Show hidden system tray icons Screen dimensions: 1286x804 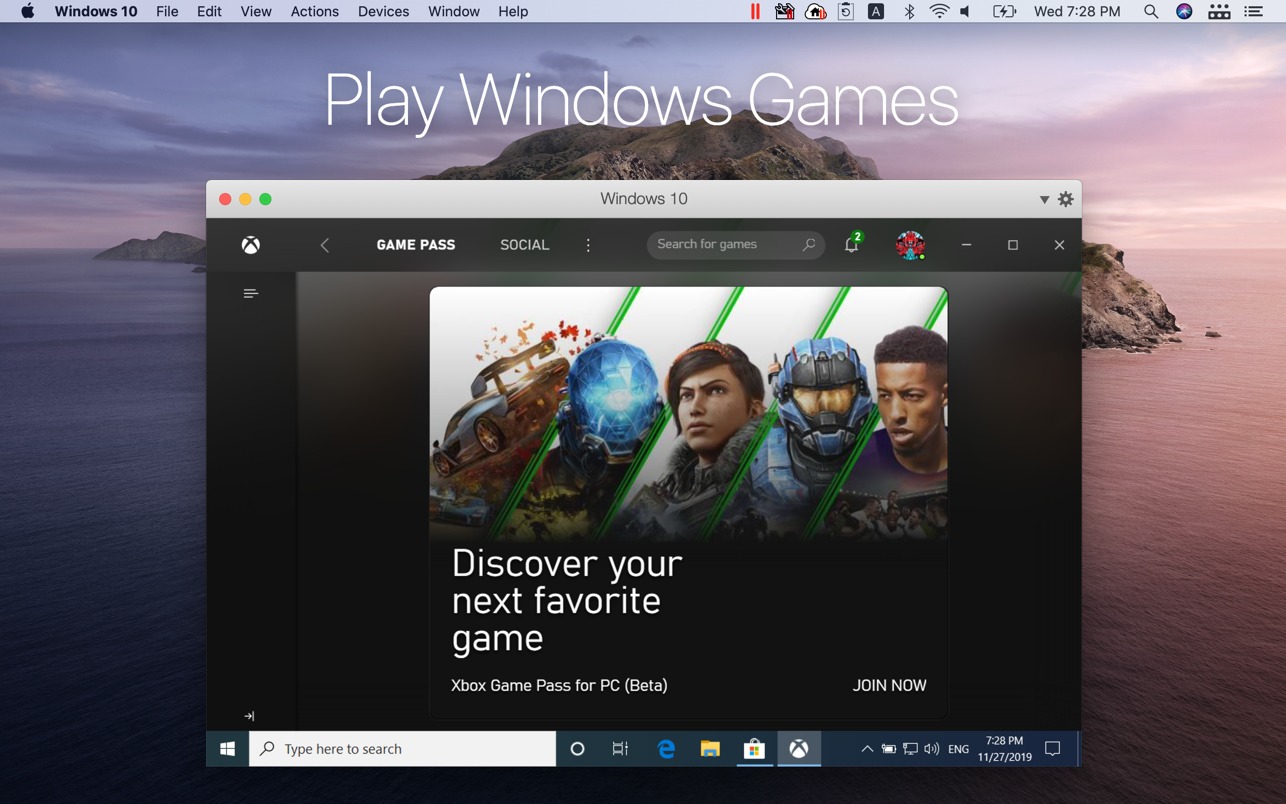pyautogui.click(x=866, y=749)
